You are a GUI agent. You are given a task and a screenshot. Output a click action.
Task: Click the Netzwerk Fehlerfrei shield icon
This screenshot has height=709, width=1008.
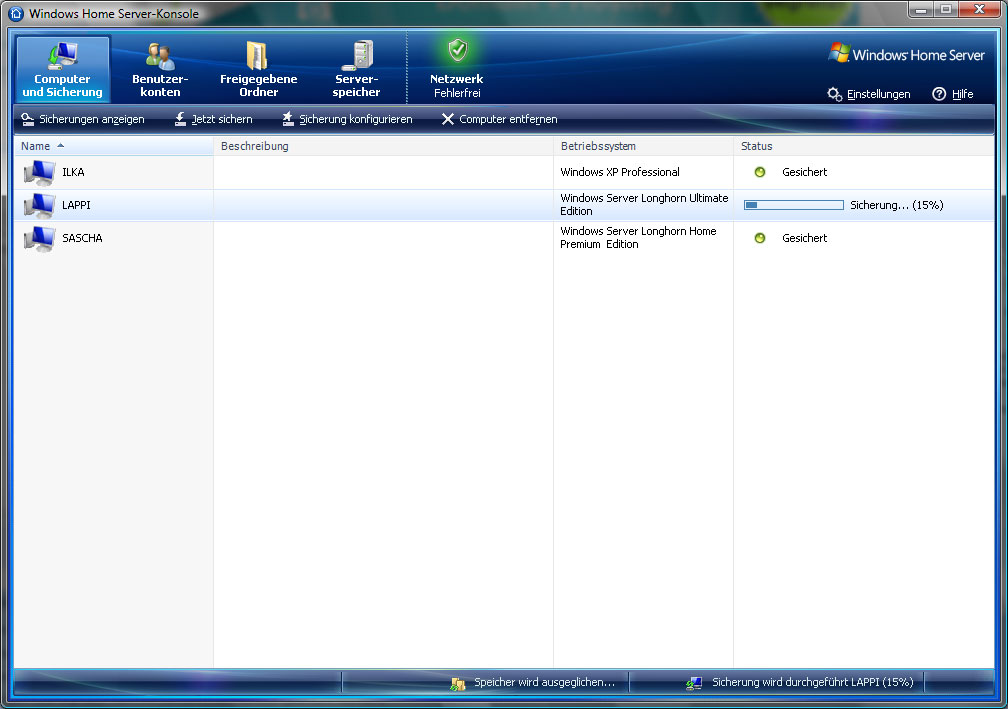(x=458, y=50)
